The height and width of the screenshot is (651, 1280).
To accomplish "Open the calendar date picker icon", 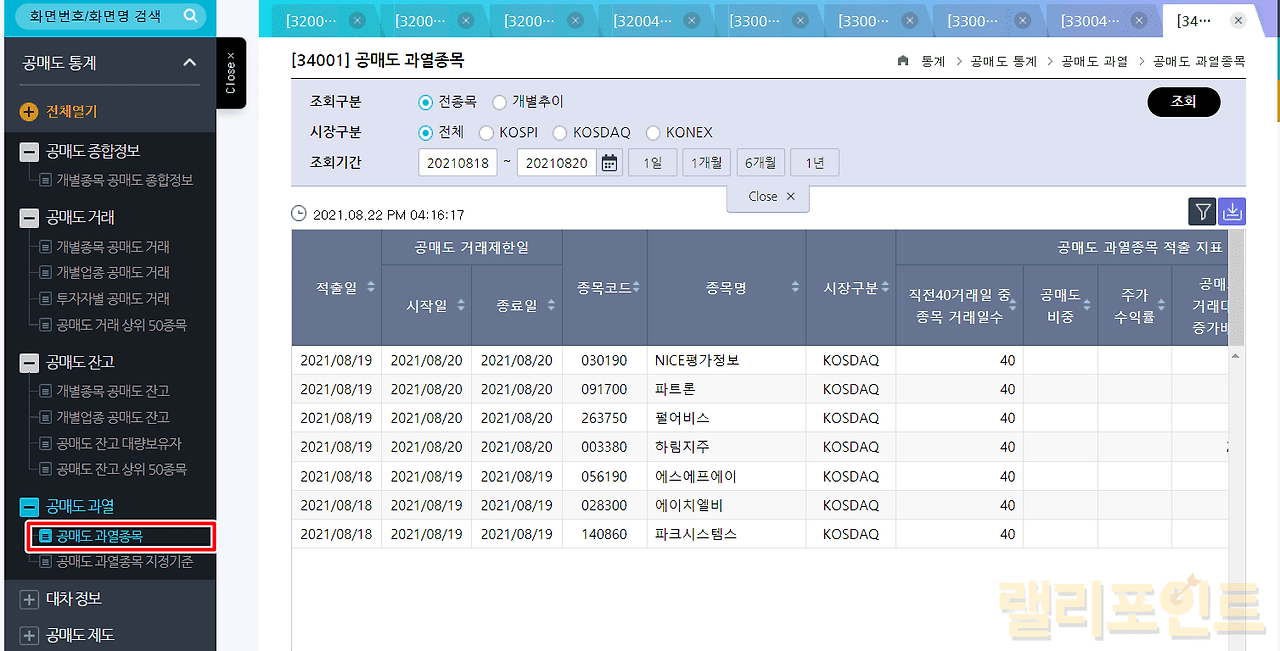I will click(610, 163).
